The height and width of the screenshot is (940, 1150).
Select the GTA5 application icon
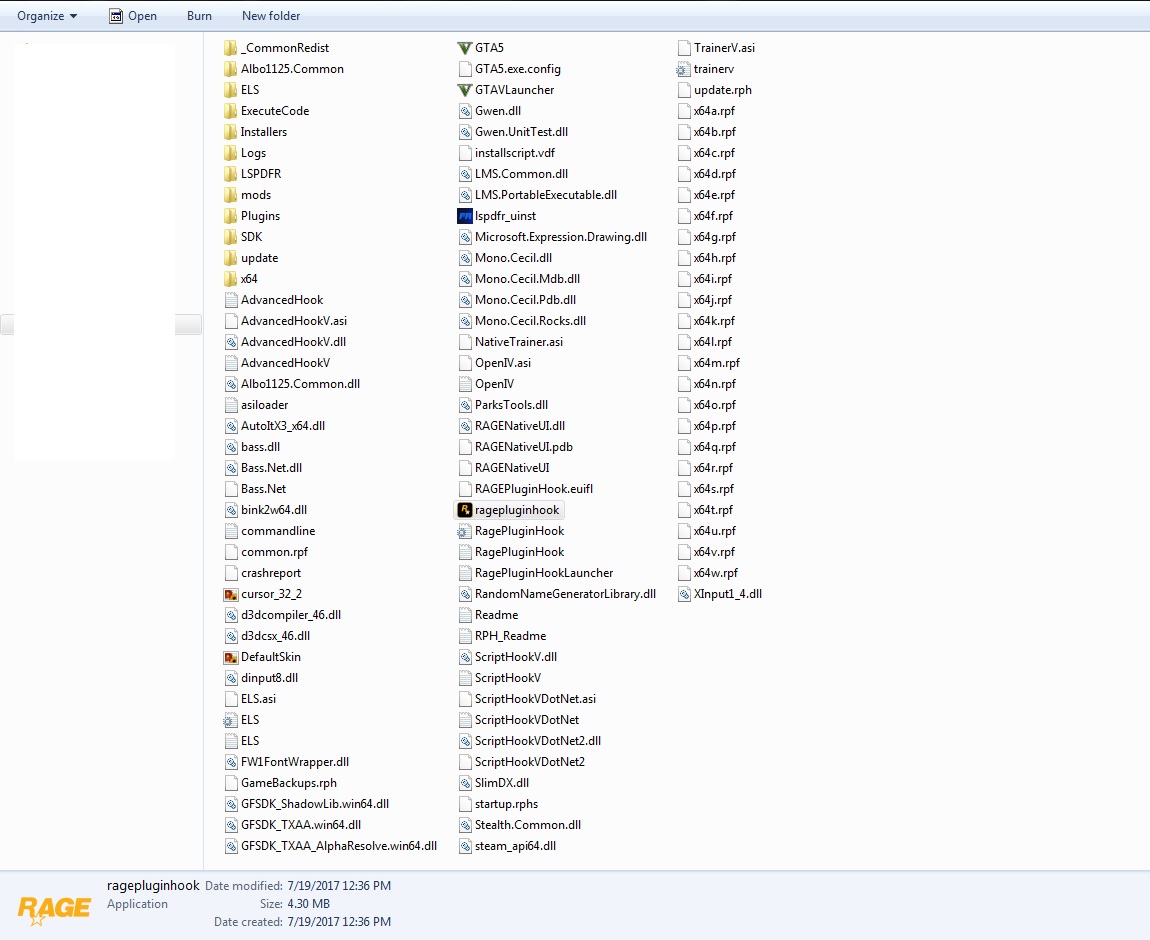click(x=464, y=48)
